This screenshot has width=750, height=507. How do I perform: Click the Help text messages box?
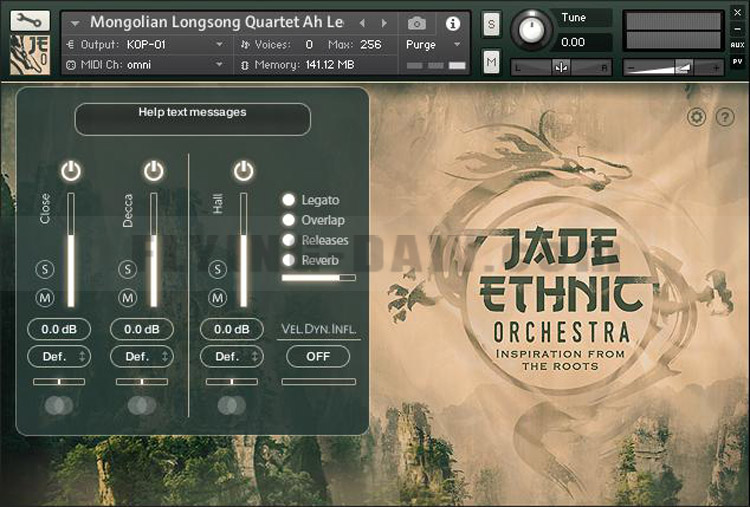pos(192,119)
